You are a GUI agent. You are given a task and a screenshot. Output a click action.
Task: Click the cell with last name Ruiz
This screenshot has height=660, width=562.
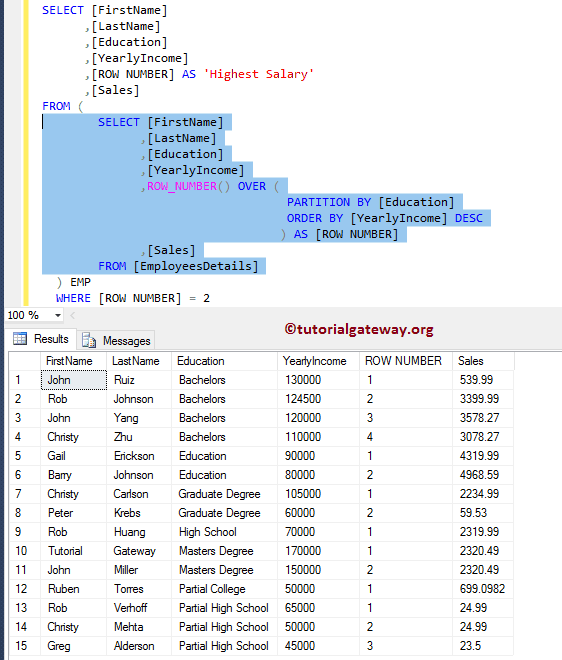(x=139, y=380)
